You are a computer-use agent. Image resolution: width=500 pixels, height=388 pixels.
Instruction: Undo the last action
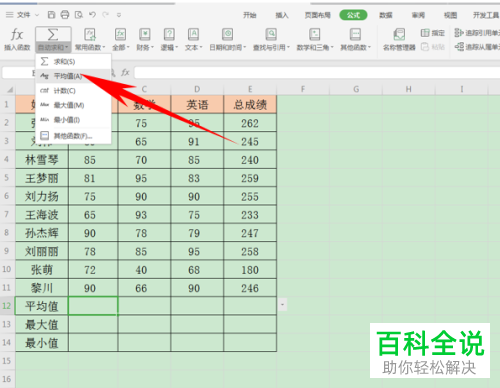[92, 15]
